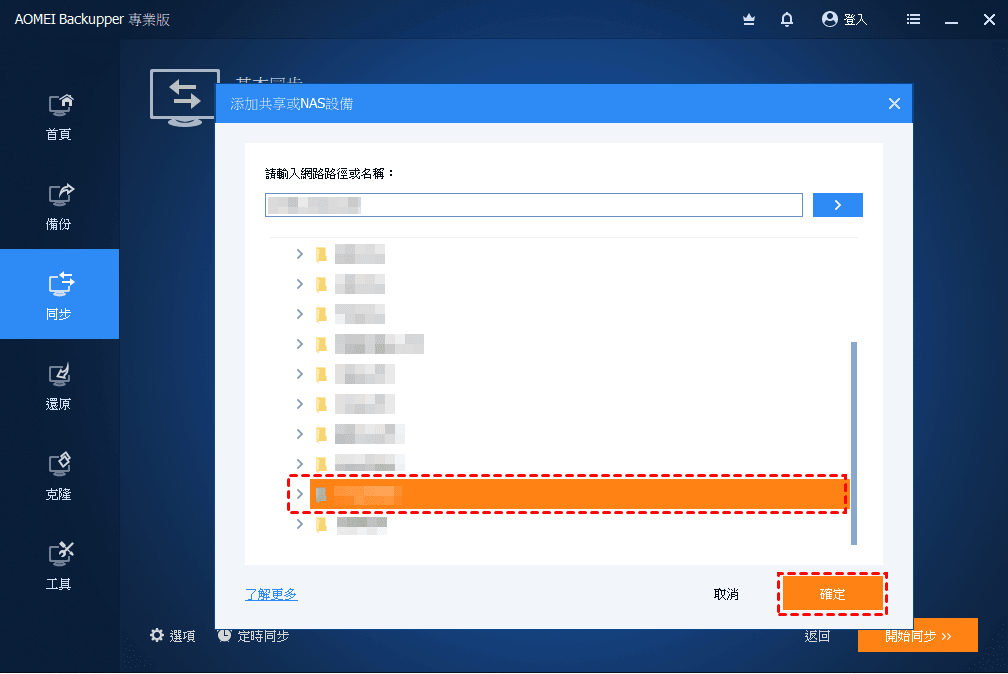Screen dimensions: 1008x674
Task: Expand the fourth folder in the tree
Action: (x=300, y=344)
